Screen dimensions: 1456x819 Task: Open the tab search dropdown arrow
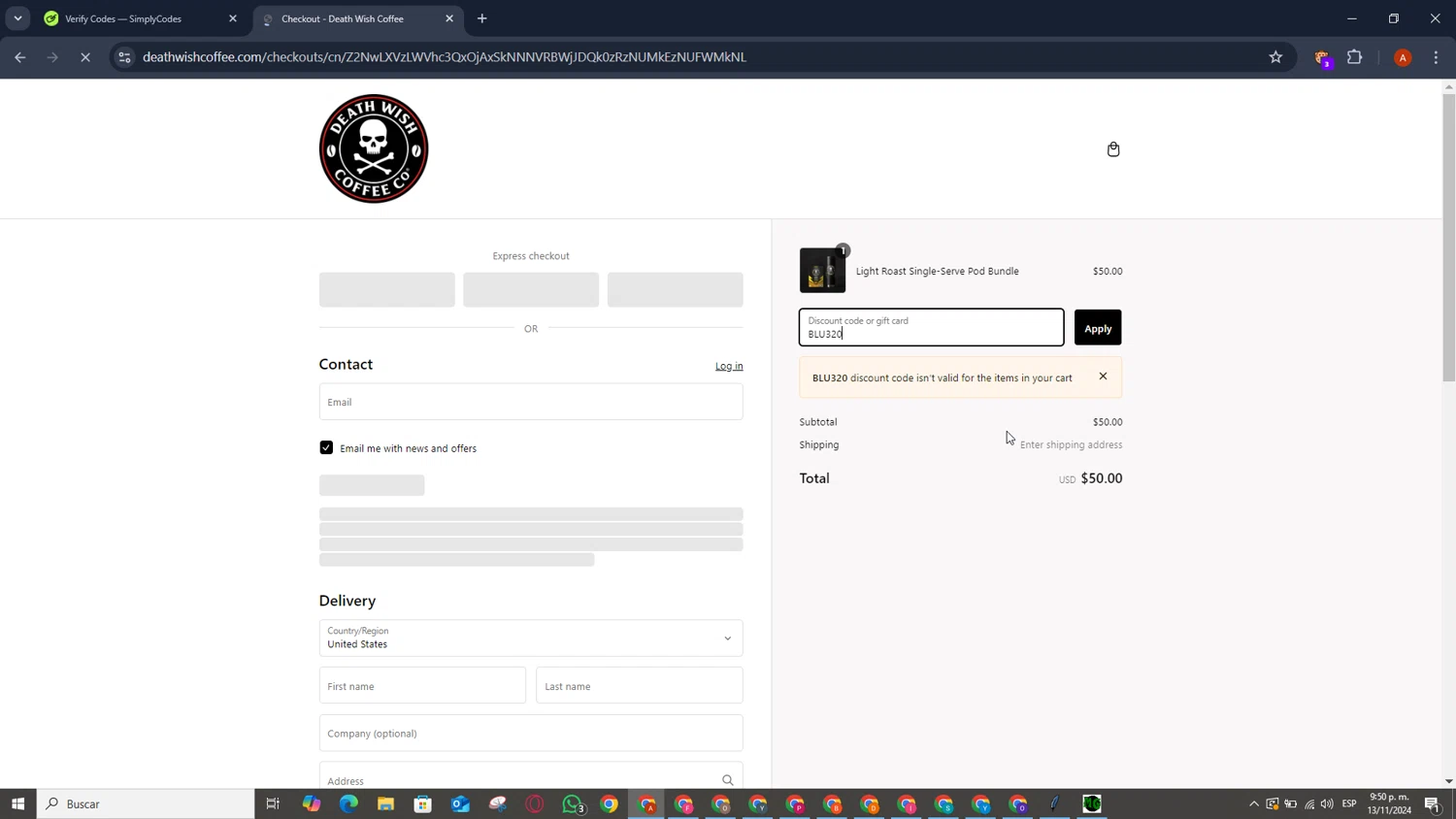click(x=17, y=18)
